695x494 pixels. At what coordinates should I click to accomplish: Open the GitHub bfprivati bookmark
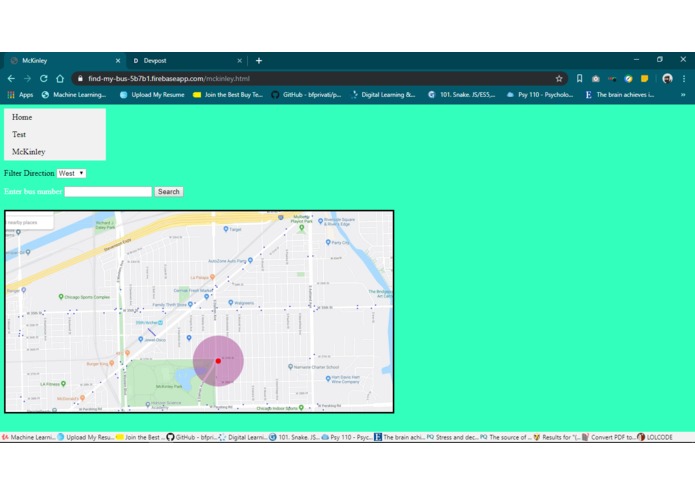[x=306, y=94]
